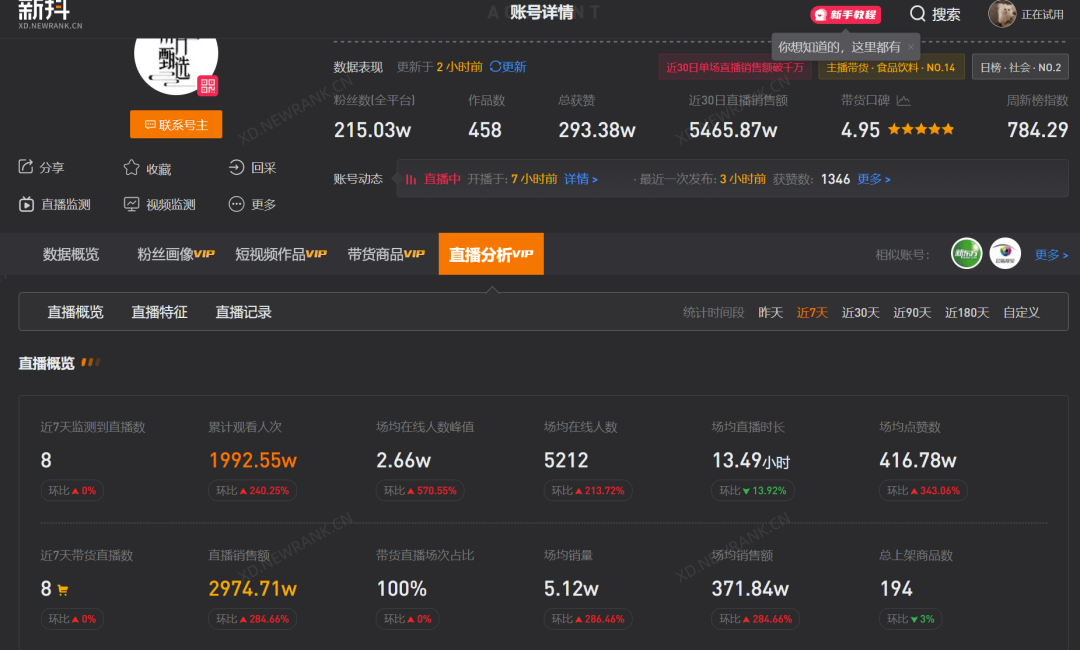Screen dimensions: 1080x650
Task: Open 直播监测 live monitoring icon
Action: coord(26,204)
